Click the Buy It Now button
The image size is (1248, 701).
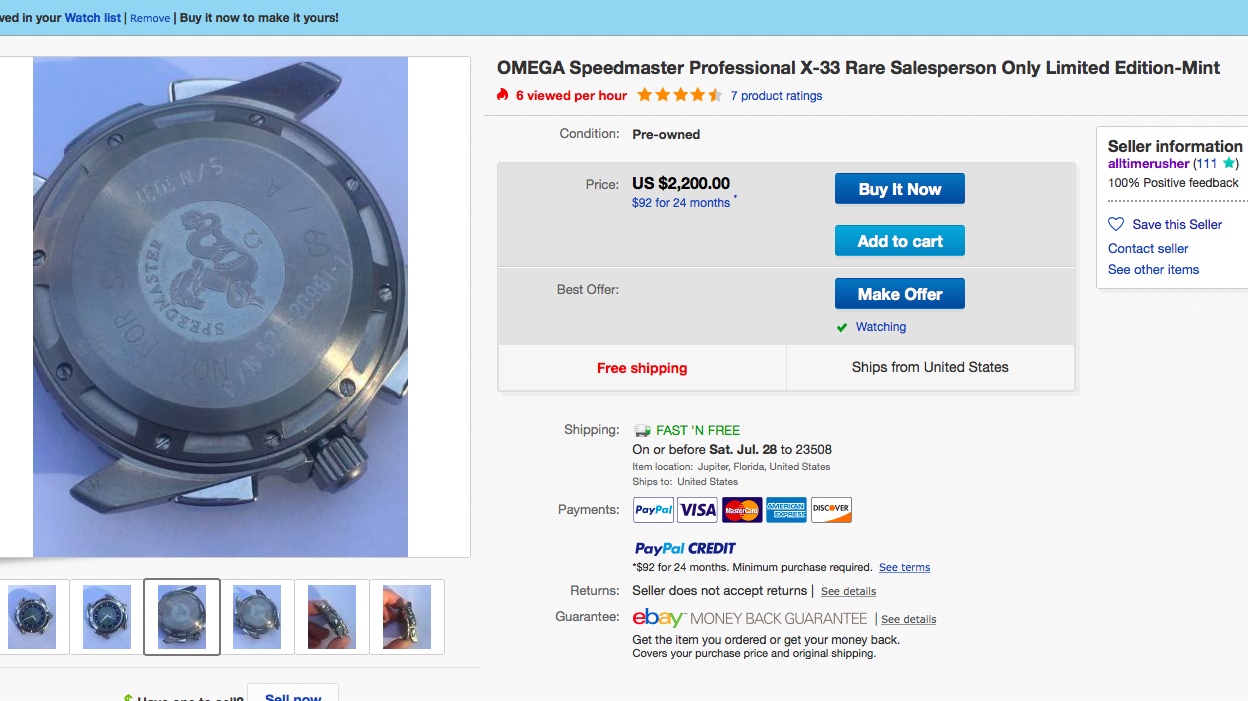[x=900, y=189]
